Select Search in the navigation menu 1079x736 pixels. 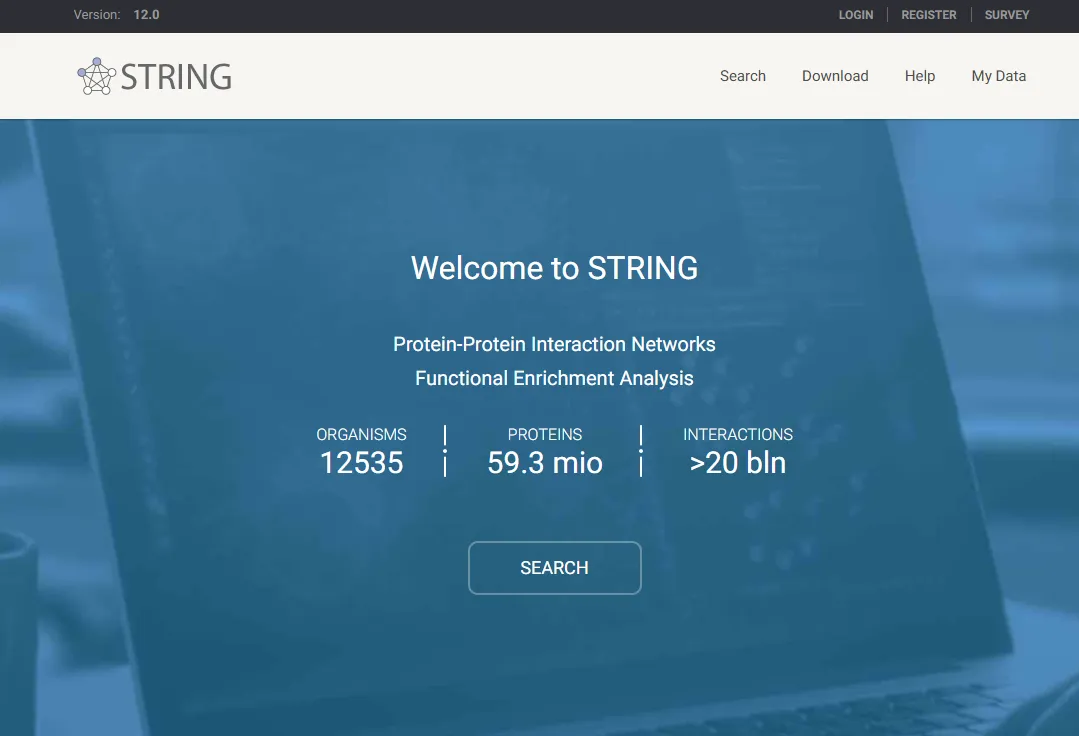742,76
